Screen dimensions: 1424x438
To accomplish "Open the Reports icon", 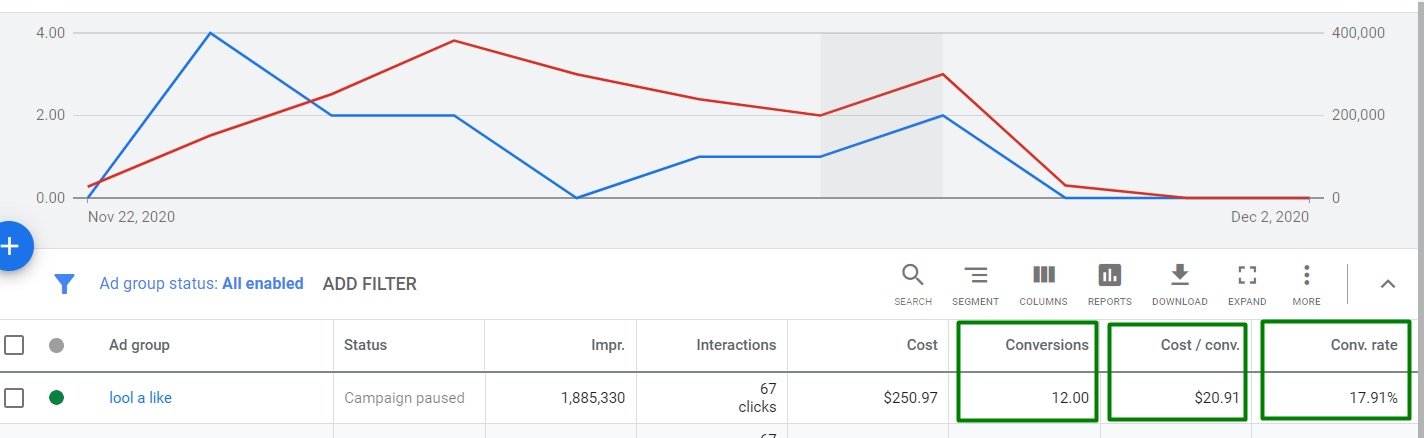I will [1109, 284].
